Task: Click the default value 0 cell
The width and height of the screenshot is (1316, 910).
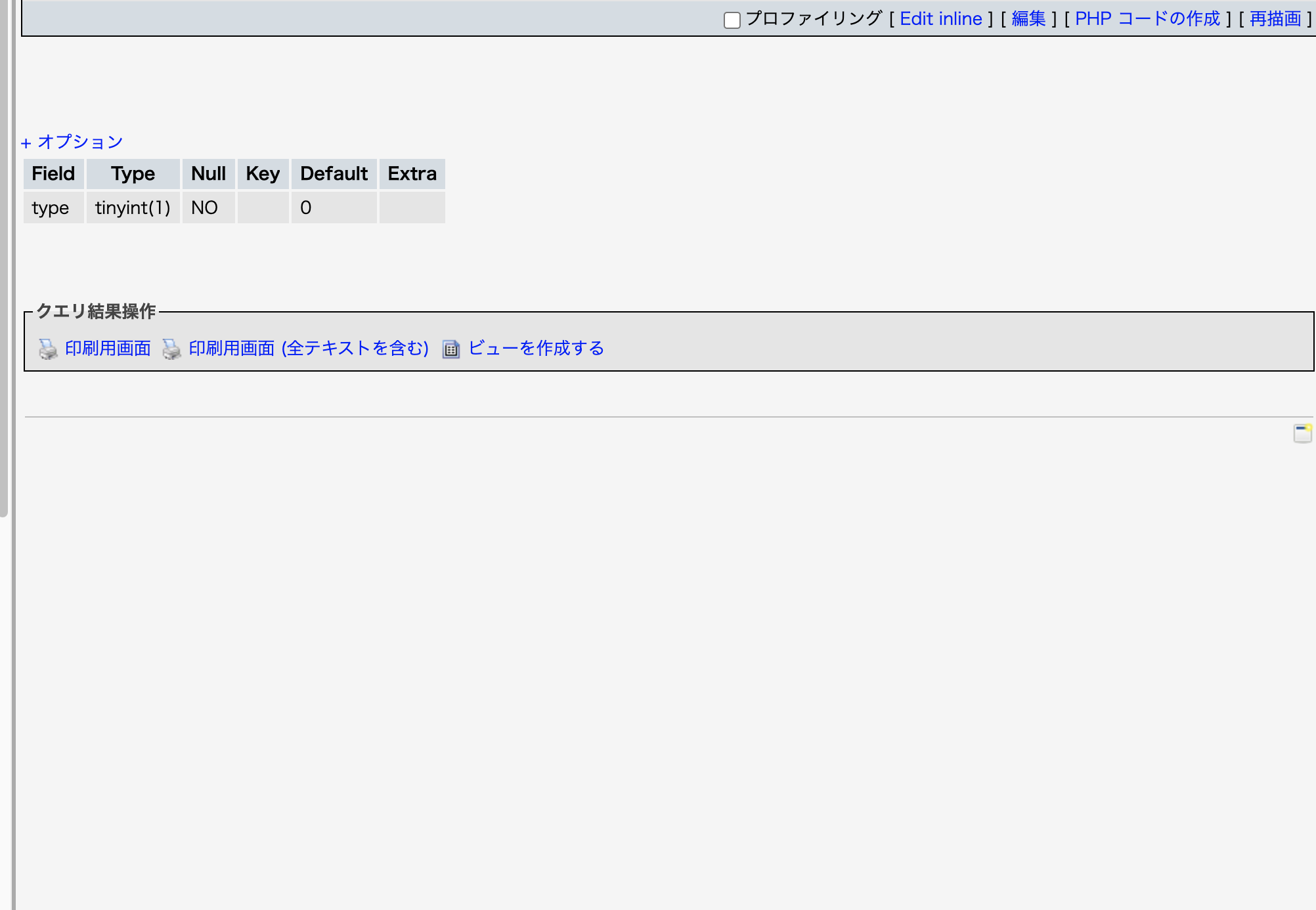Action: pos(334,206)
